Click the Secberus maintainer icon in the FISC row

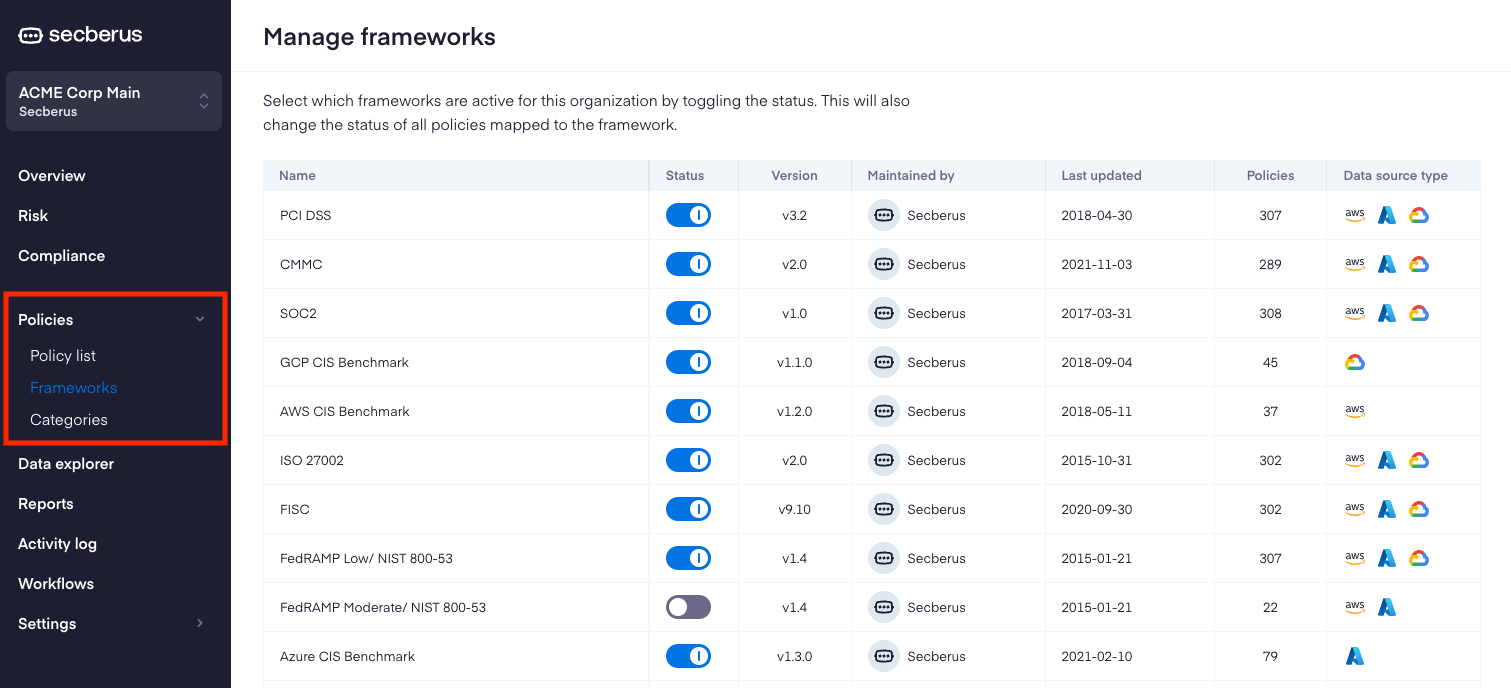(884, 509)
